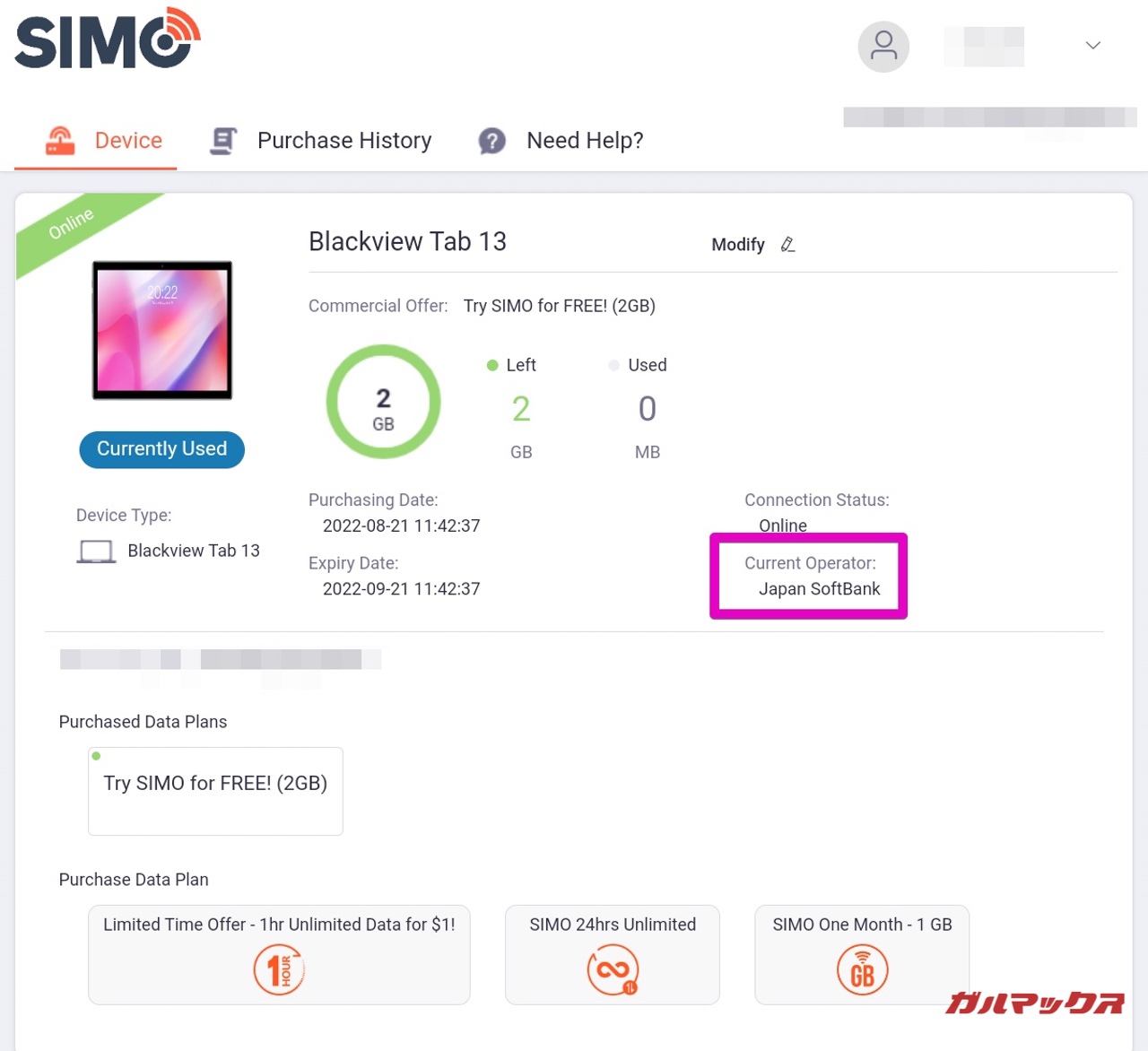The width and height of the screenshot is (1148, 1051).
Task: Switch to the Device tab
Action: (105, 141)
